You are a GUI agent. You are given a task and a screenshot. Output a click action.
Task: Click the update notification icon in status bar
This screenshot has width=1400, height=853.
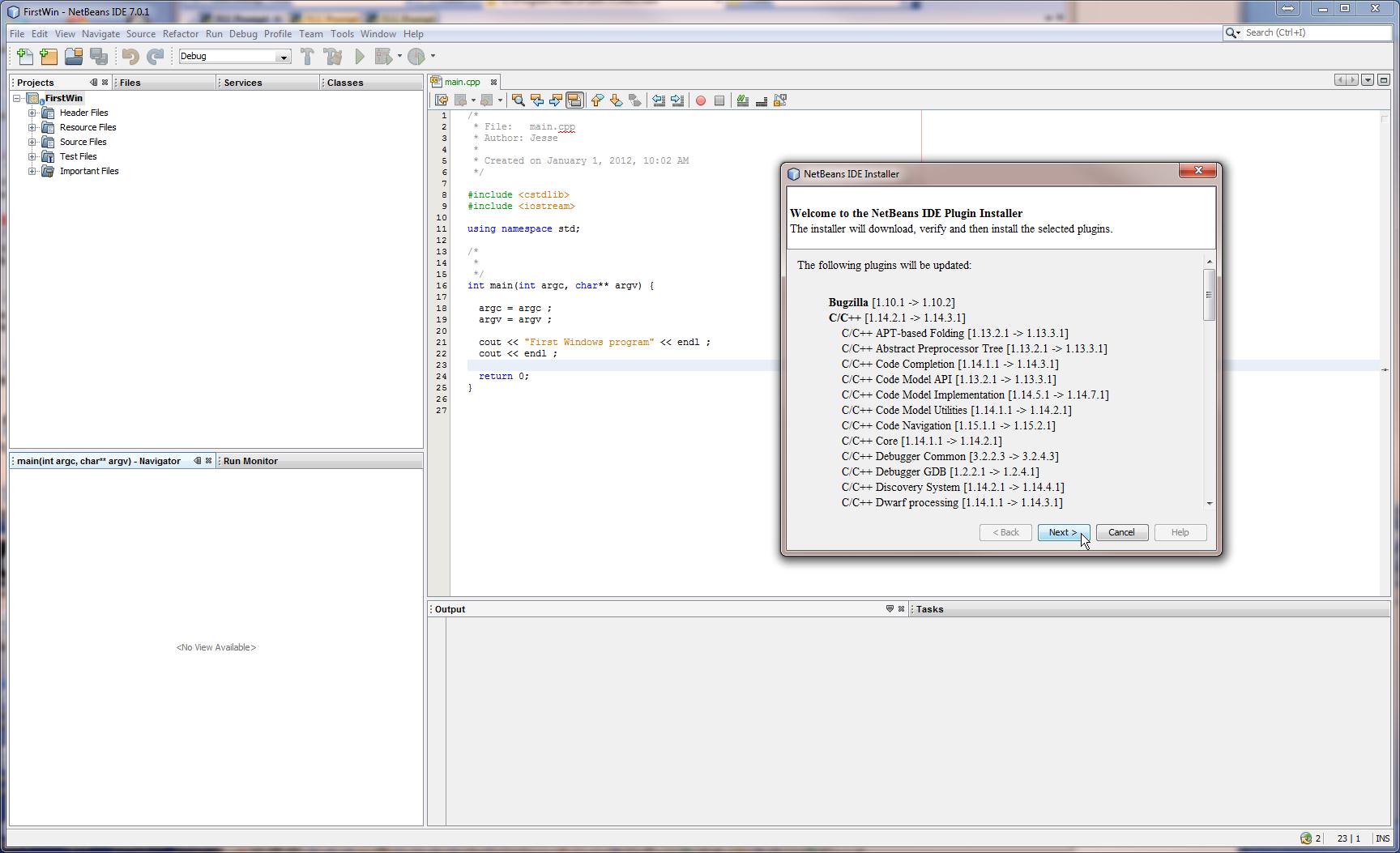click(x=1306, y=838)
